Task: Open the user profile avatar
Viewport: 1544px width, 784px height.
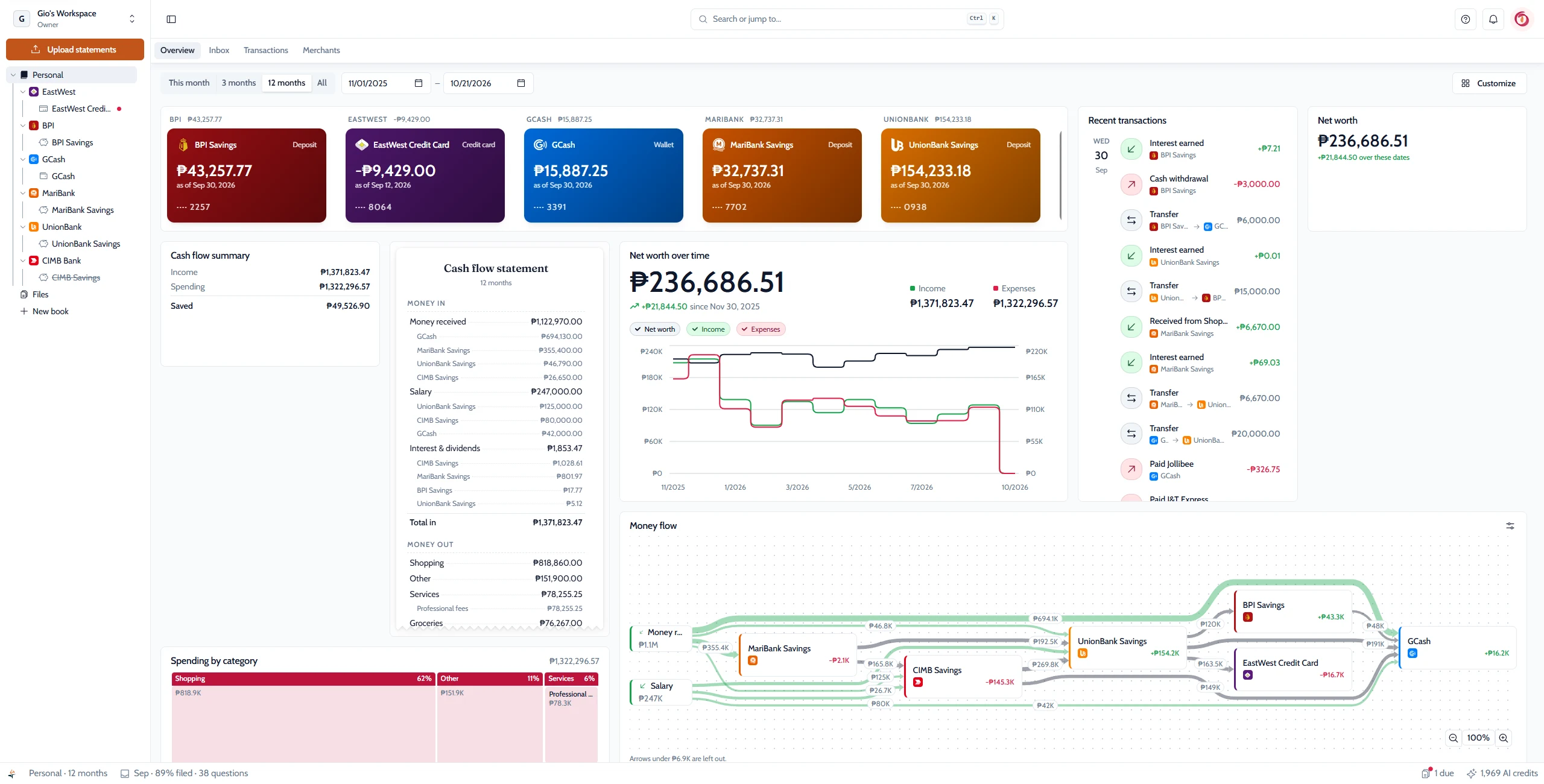Action: [x=1522, y=19]
